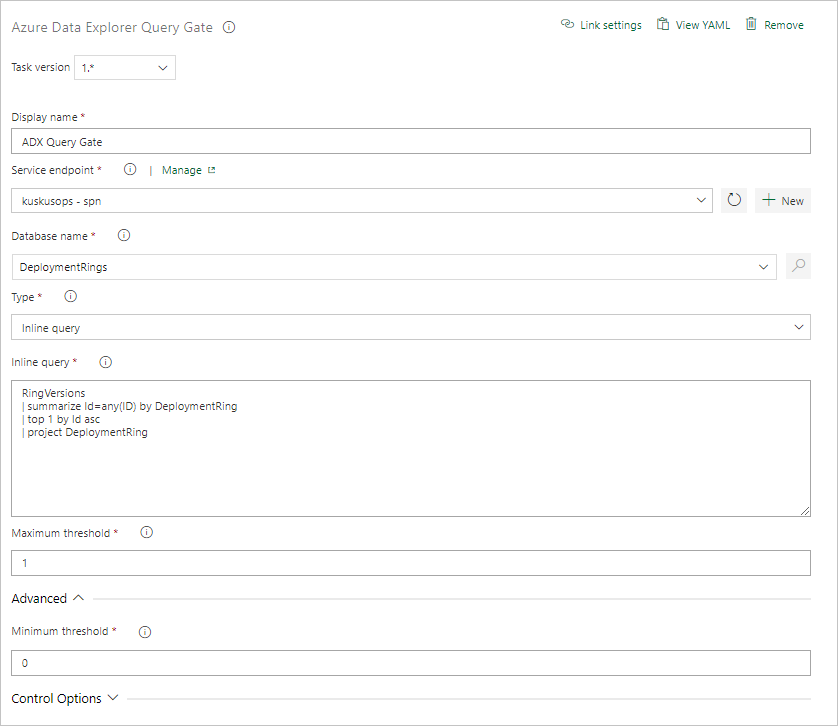Screen dimensions: 838x726
Task: Open the Service endpoint info tooltip
Action: 128,170
